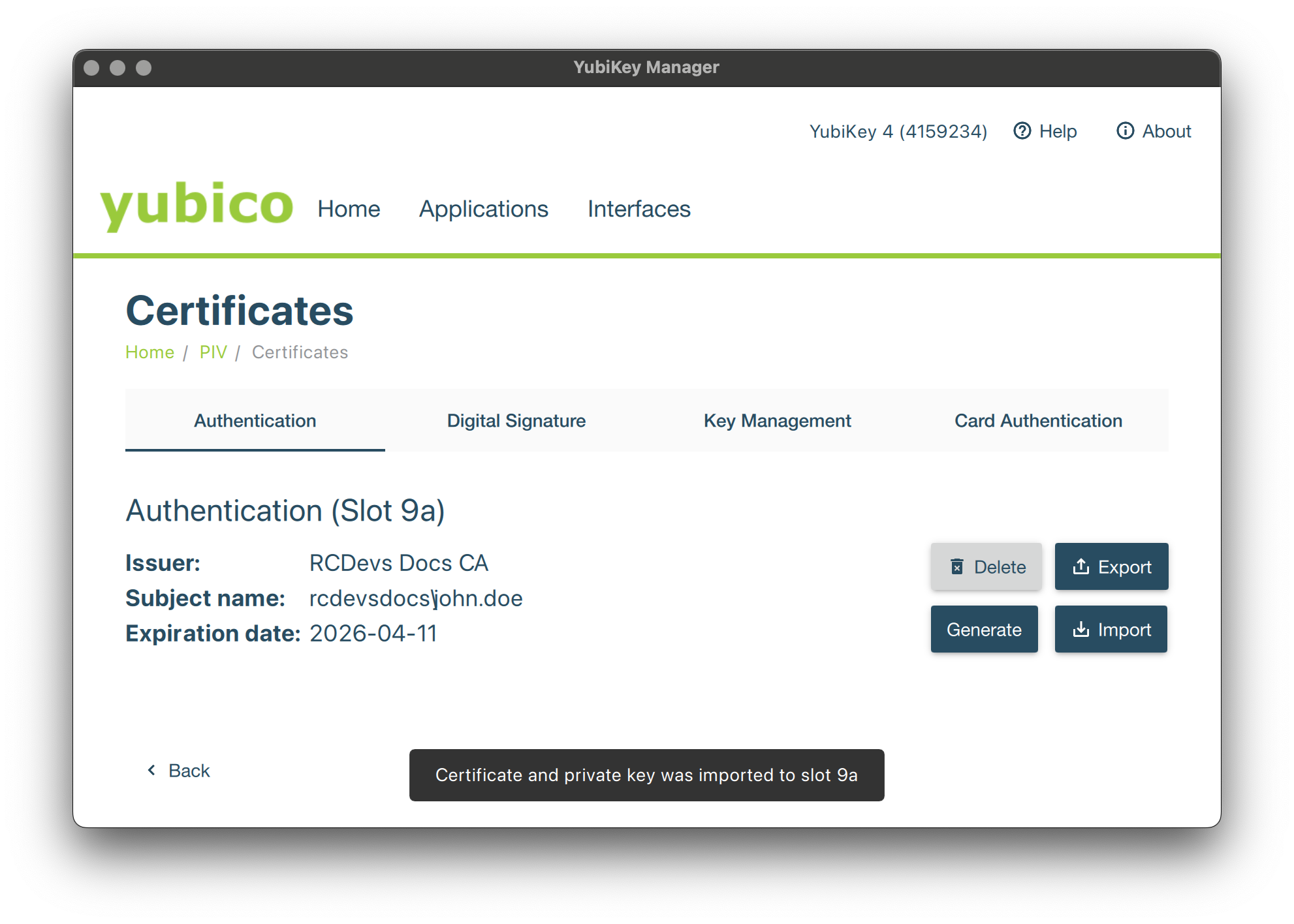Screen dimensions: 1294x924
Task: Click the About link text
Action: pos(1166,131)
